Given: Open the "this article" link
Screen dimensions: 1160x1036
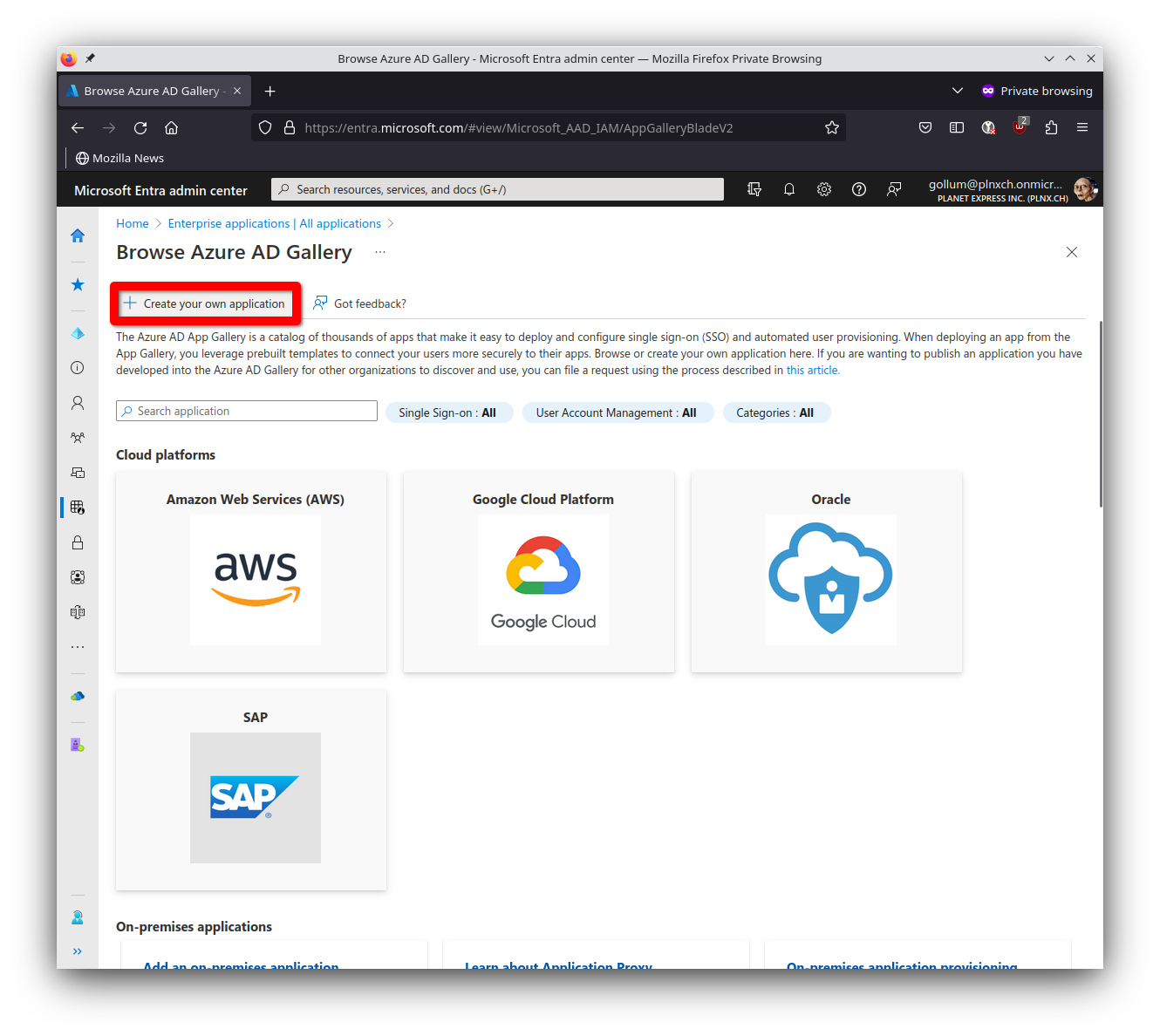Looking at the screenshot, I should pos(812,370).
